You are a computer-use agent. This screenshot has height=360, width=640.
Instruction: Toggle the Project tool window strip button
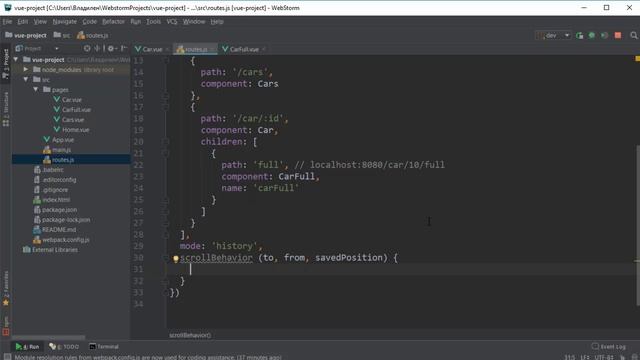point(6,64)
